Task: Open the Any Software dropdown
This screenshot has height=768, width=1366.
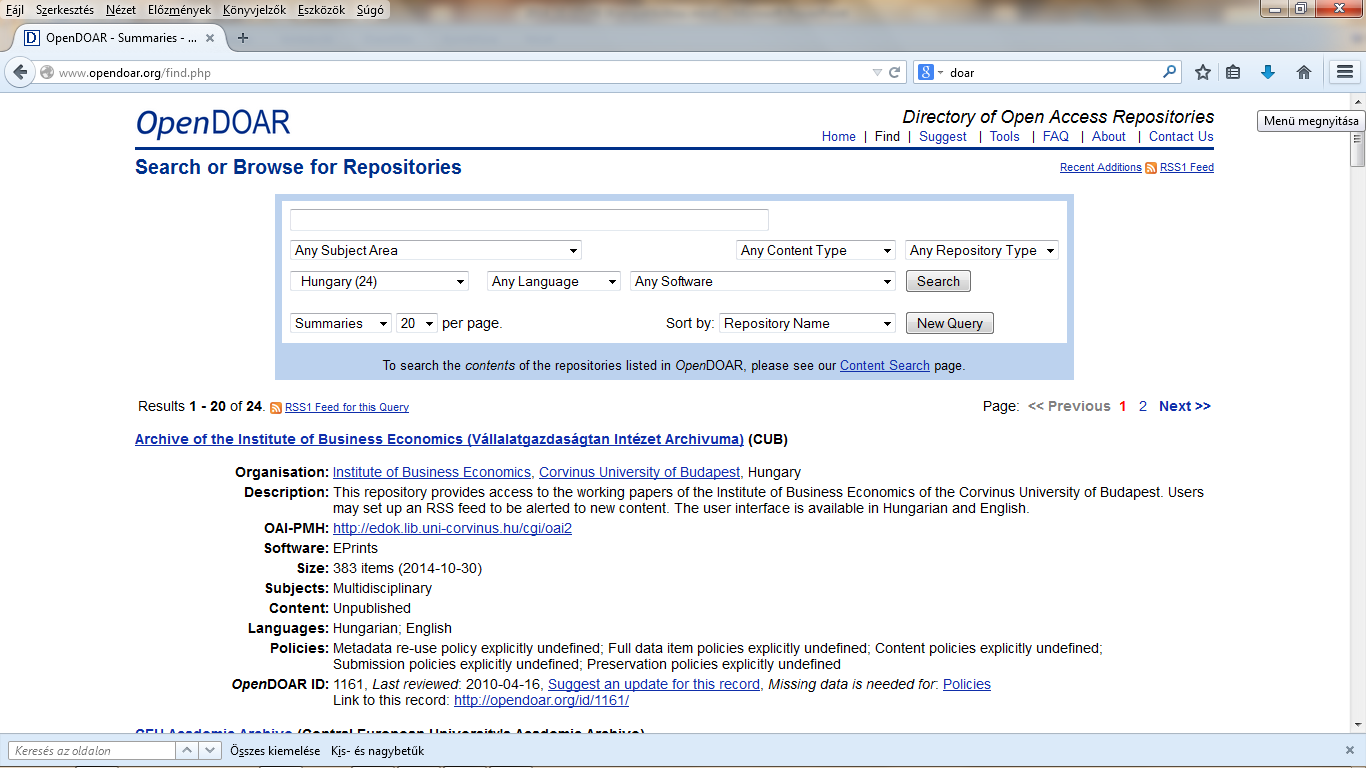Action: [x=763, y=282]
